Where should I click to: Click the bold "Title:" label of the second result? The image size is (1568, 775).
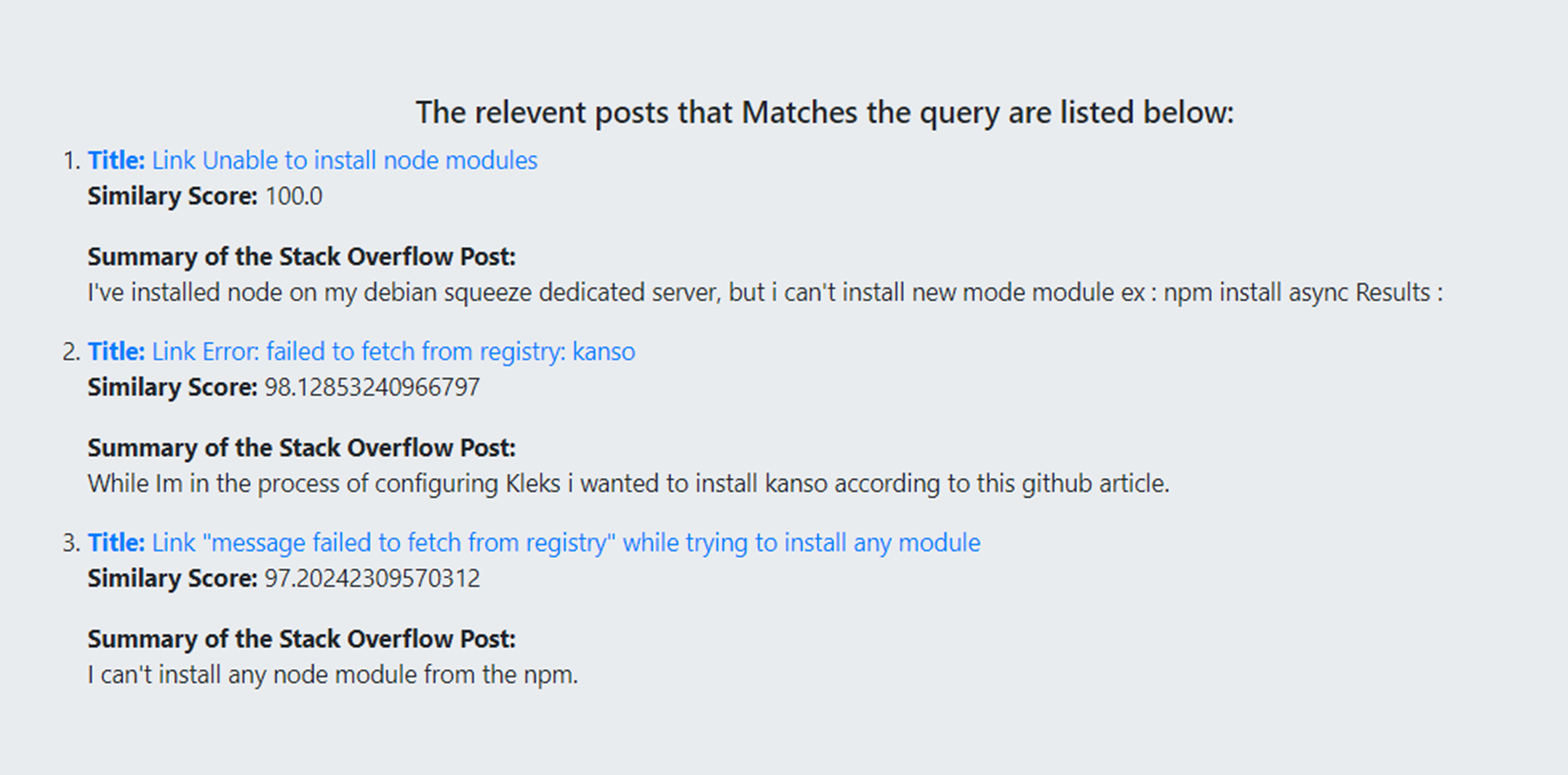[116, 352]
